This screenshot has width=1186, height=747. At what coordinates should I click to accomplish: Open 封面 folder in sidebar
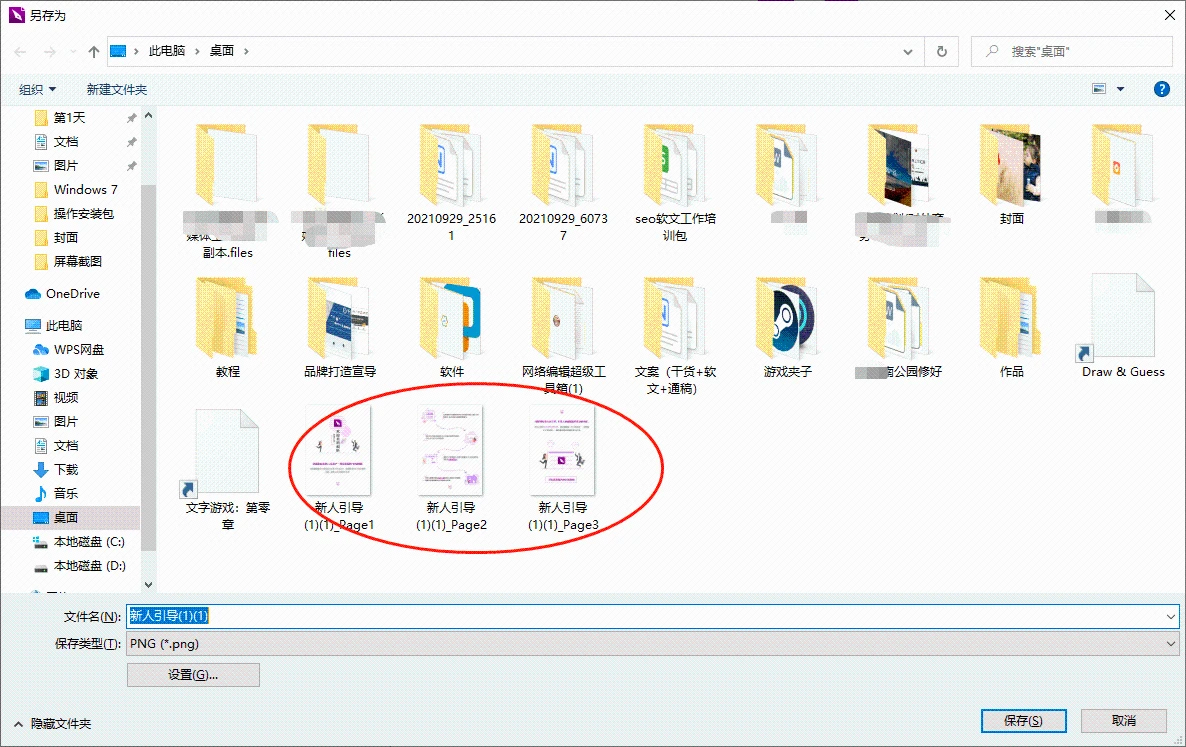point(66,237)
